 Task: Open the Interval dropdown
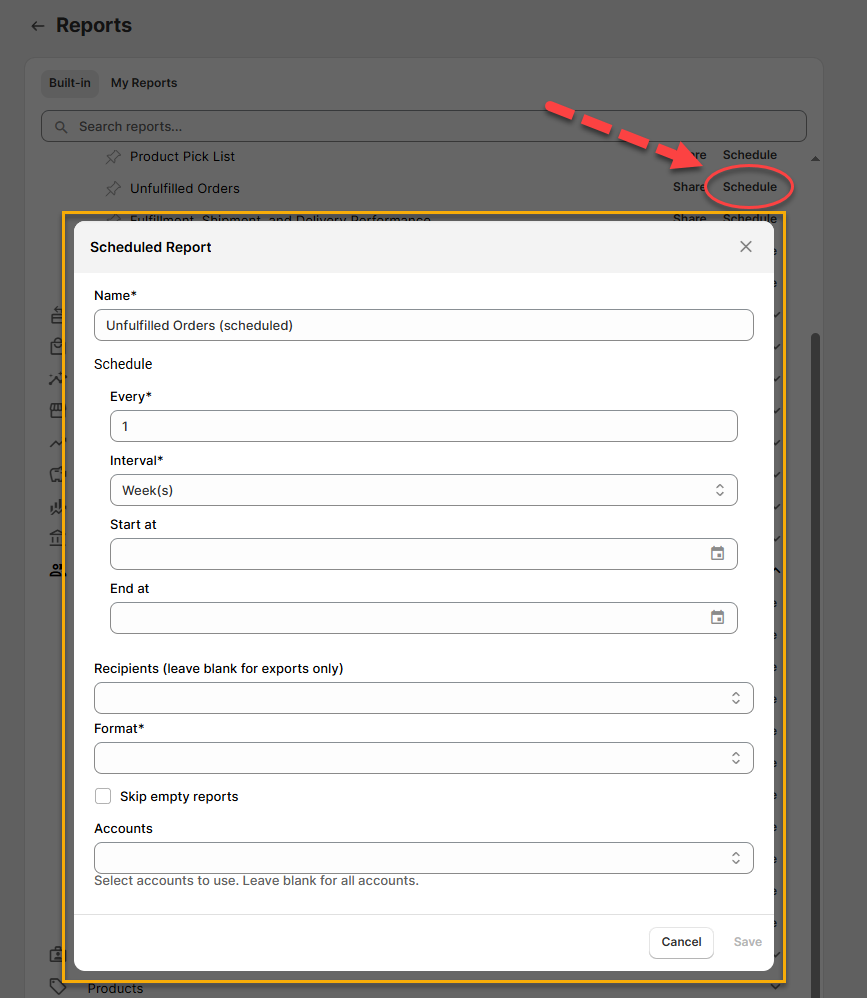click(423, 490)
